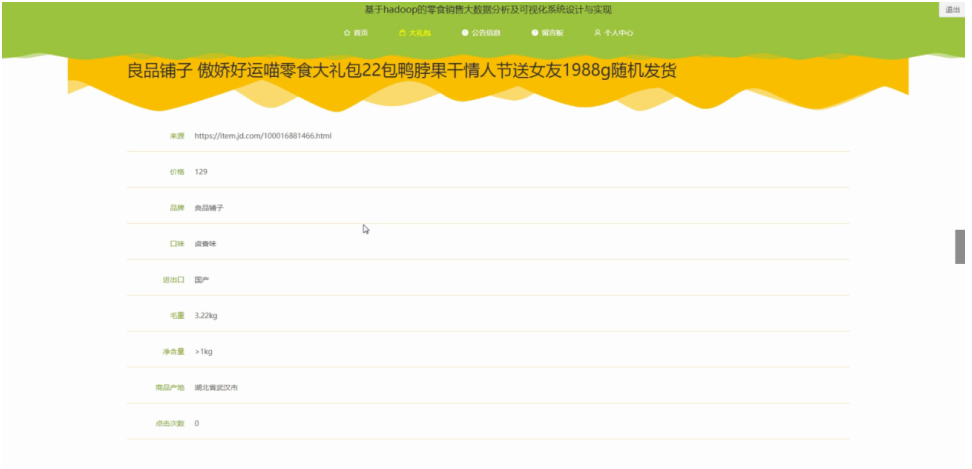Open the 公告信息 navigation item

click(481, 33)
